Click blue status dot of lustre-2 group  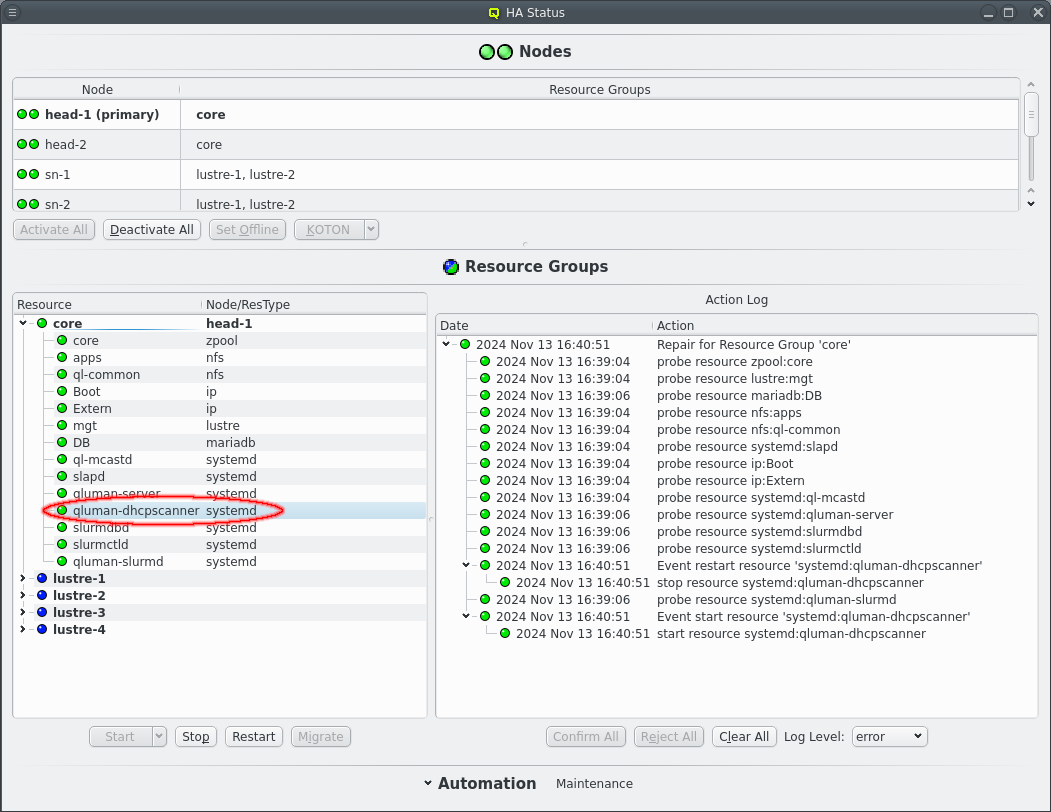[x=42, y=595]
